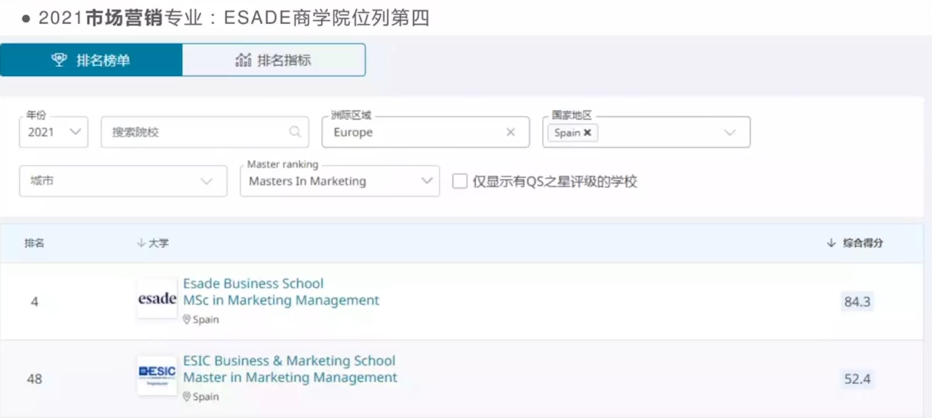Open MSc in Marketing Management link
Viewport: 932px width, 418px height.
pos(281,300)
